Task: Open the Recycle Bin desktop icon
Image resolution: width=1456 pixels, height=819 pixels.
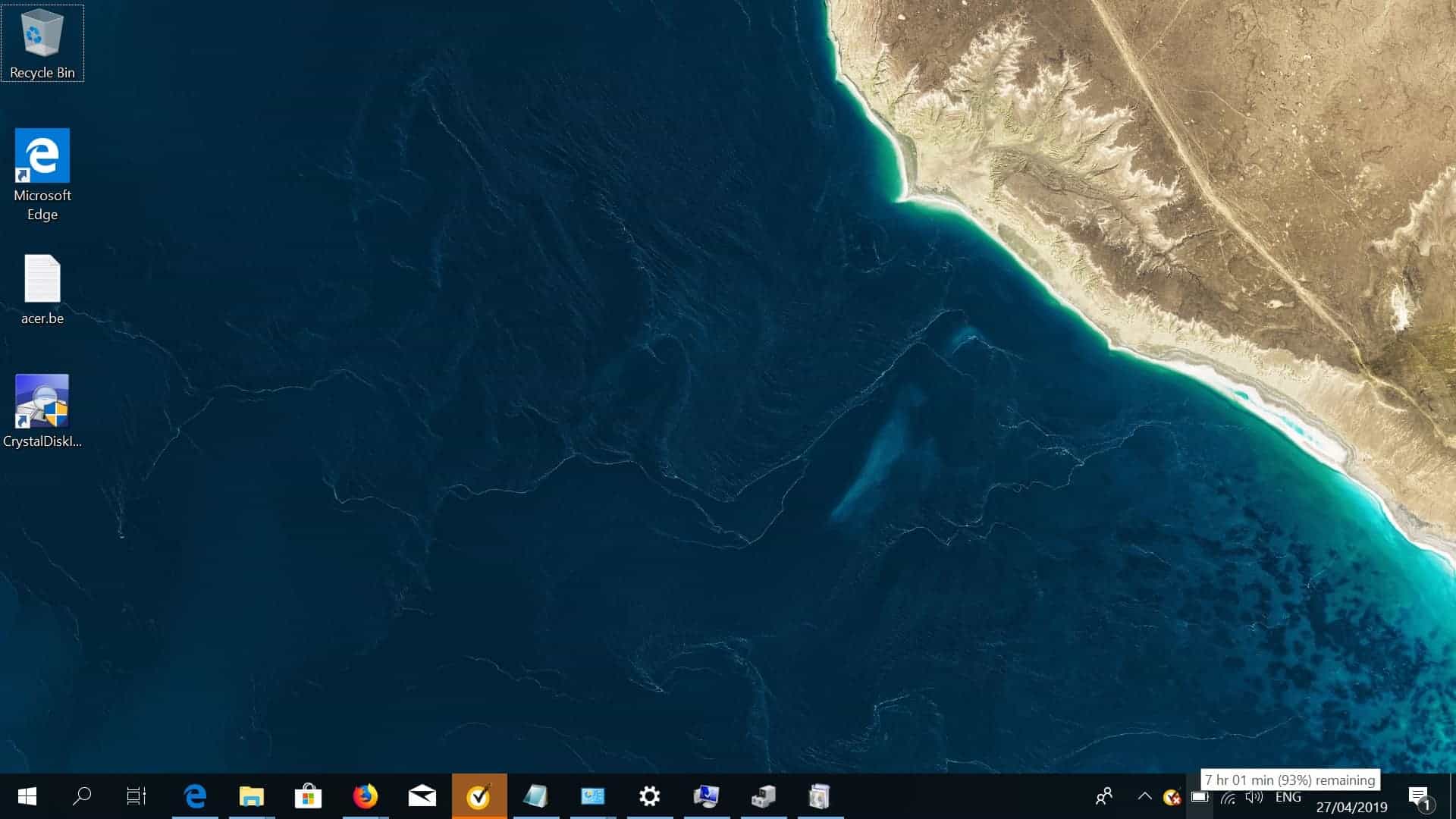Action: pos(42,43)
